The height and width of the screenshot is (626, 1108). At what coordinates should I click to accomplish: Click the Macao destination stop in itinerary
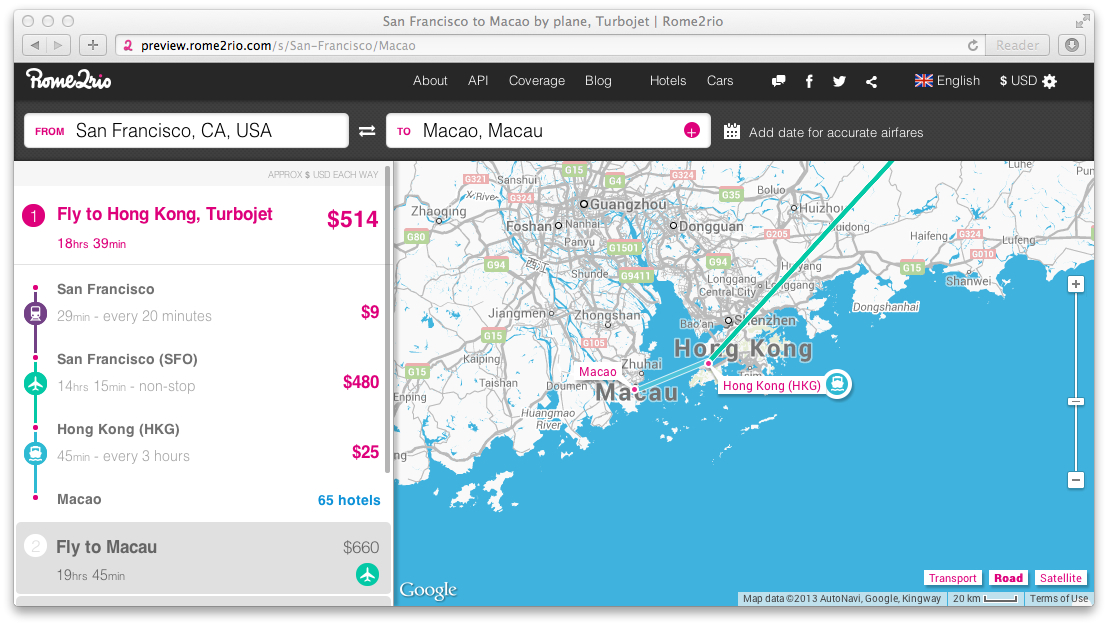79,500
